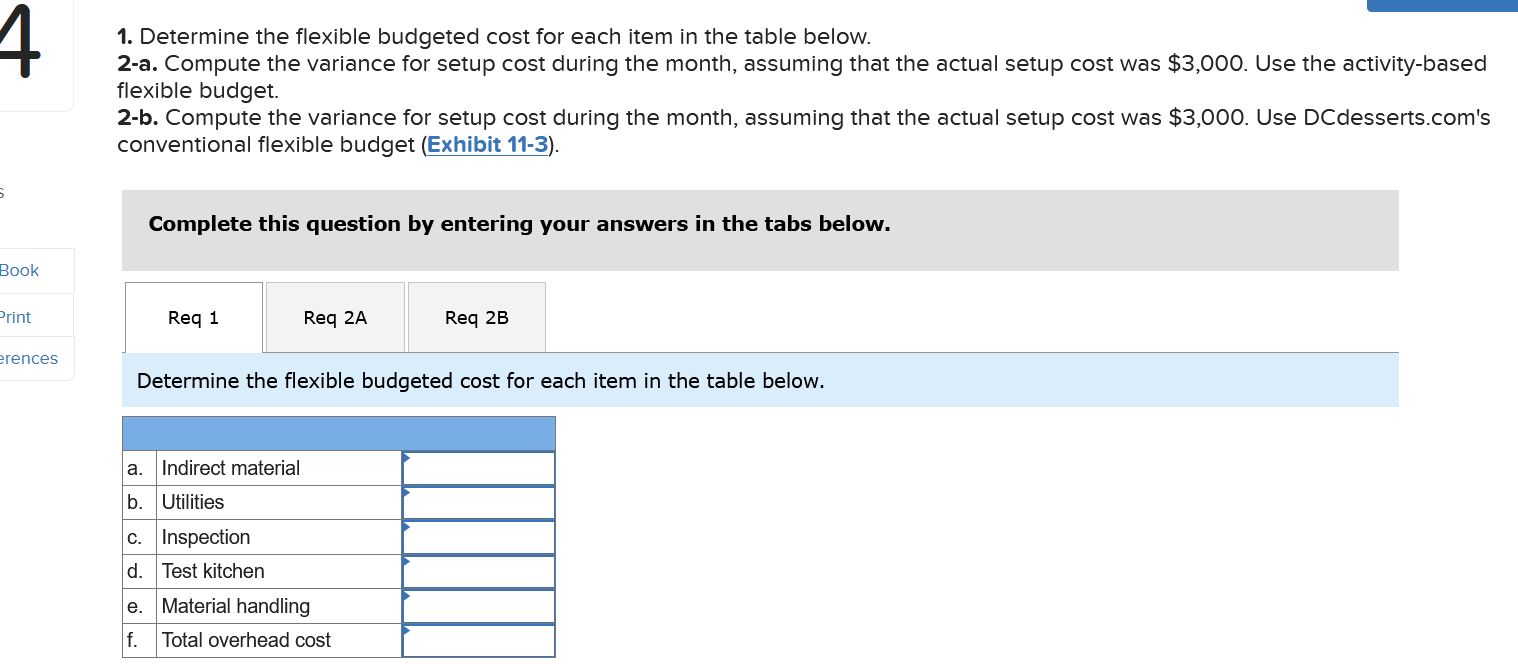The width and height of the screenshot is (1518, 664).
Task: Click the Print sidebar link
Action: [x=14, y=317]
